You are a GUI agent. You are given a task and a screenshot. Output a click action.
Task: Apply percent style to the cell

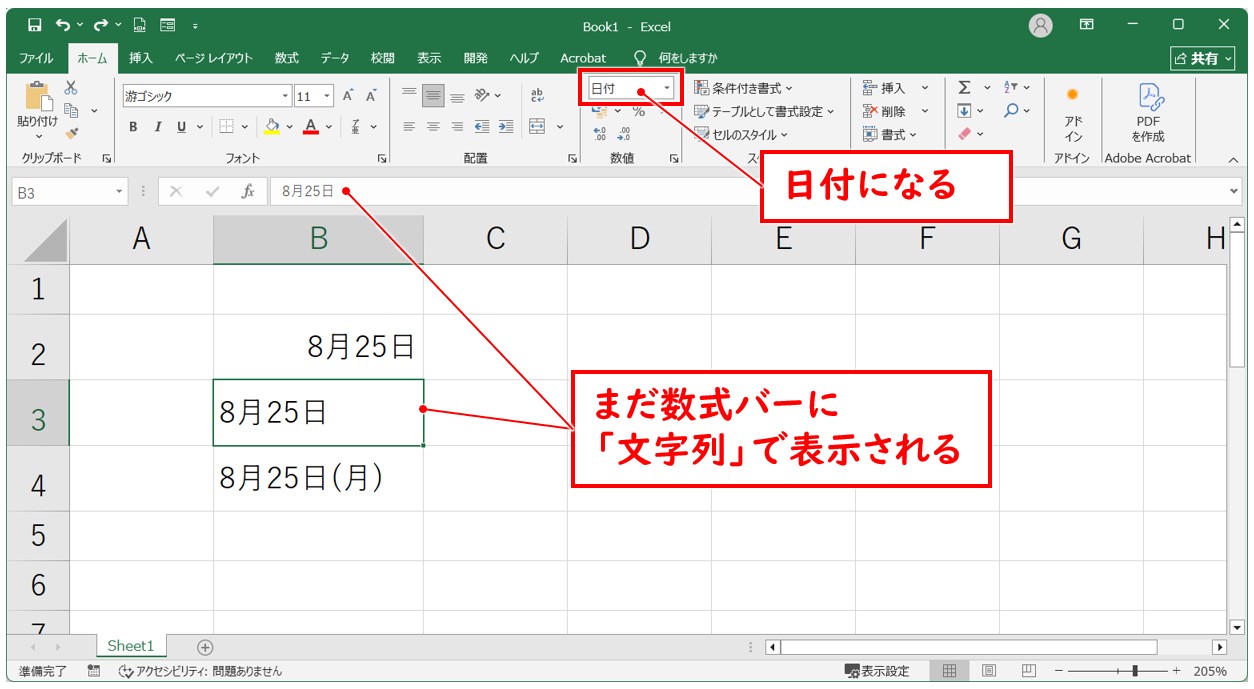638,111
